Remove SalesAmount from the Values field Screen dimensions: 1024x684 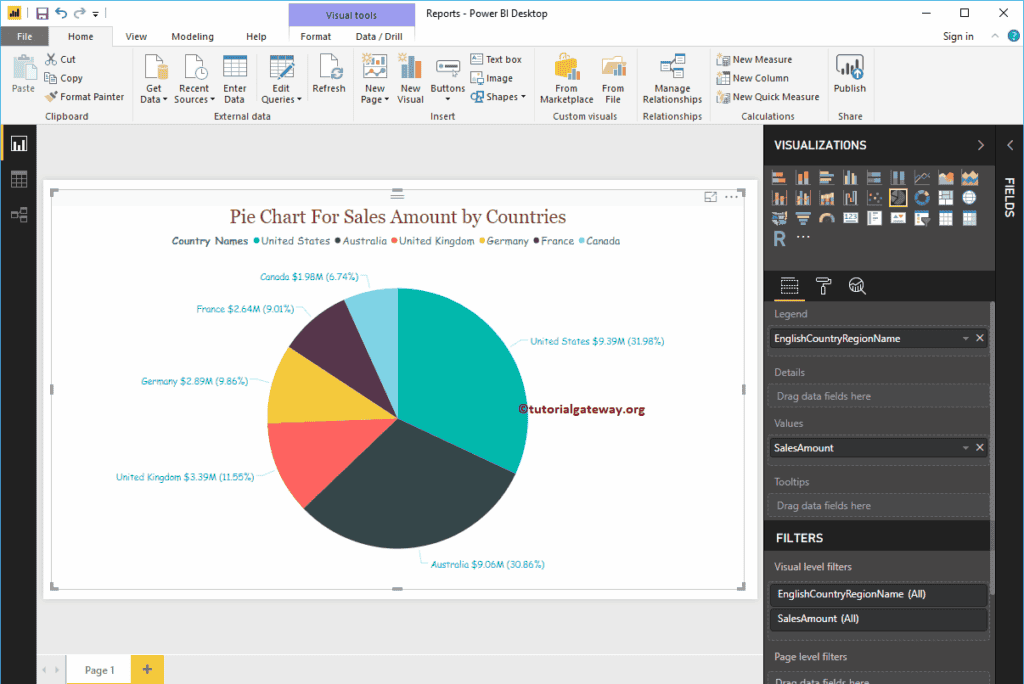click(979, 447)
